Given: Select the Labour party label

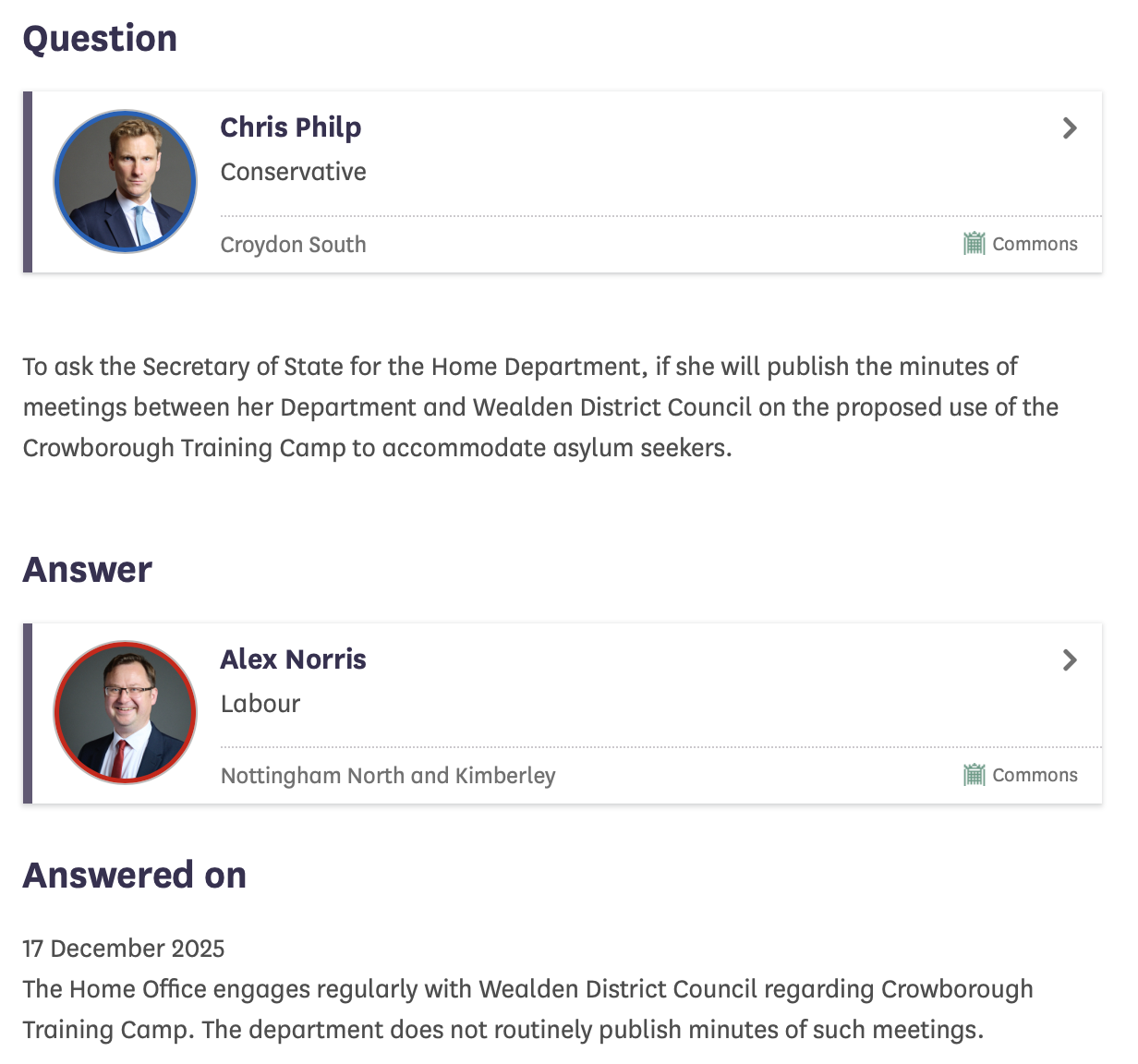Looking at the screenshot, I should tap(260, 704).
